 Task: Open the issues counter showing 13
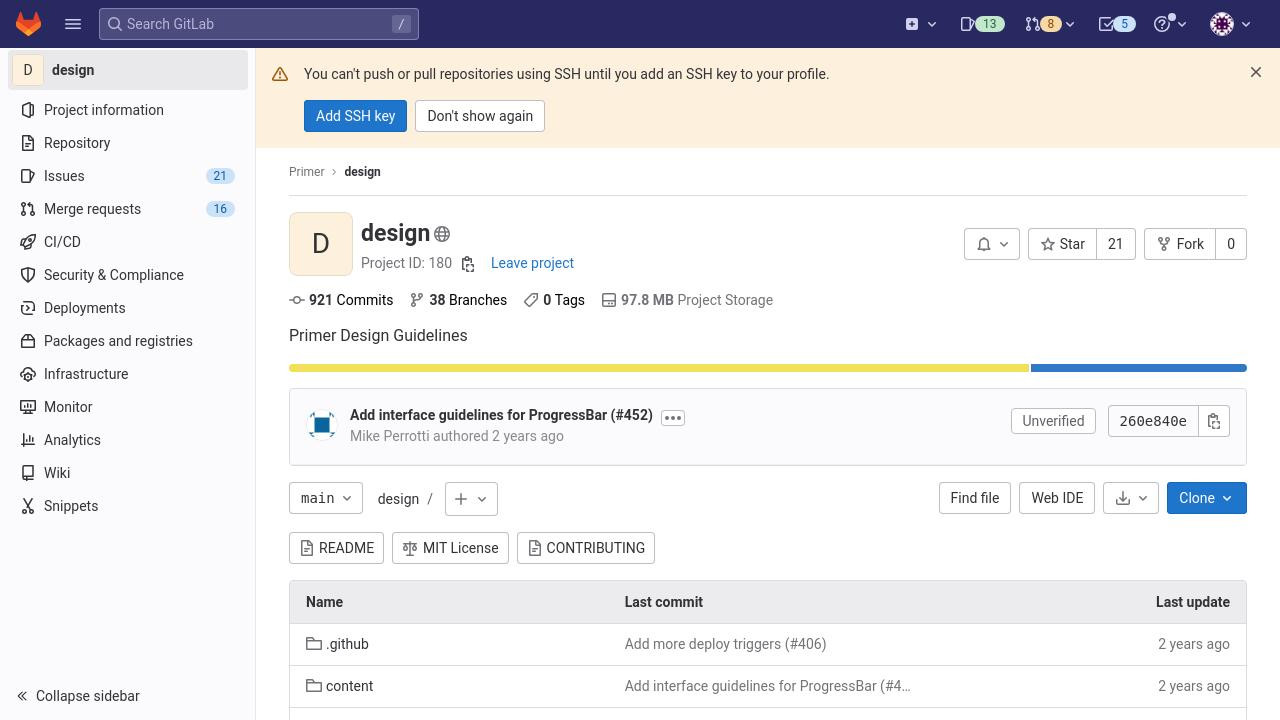981,24
